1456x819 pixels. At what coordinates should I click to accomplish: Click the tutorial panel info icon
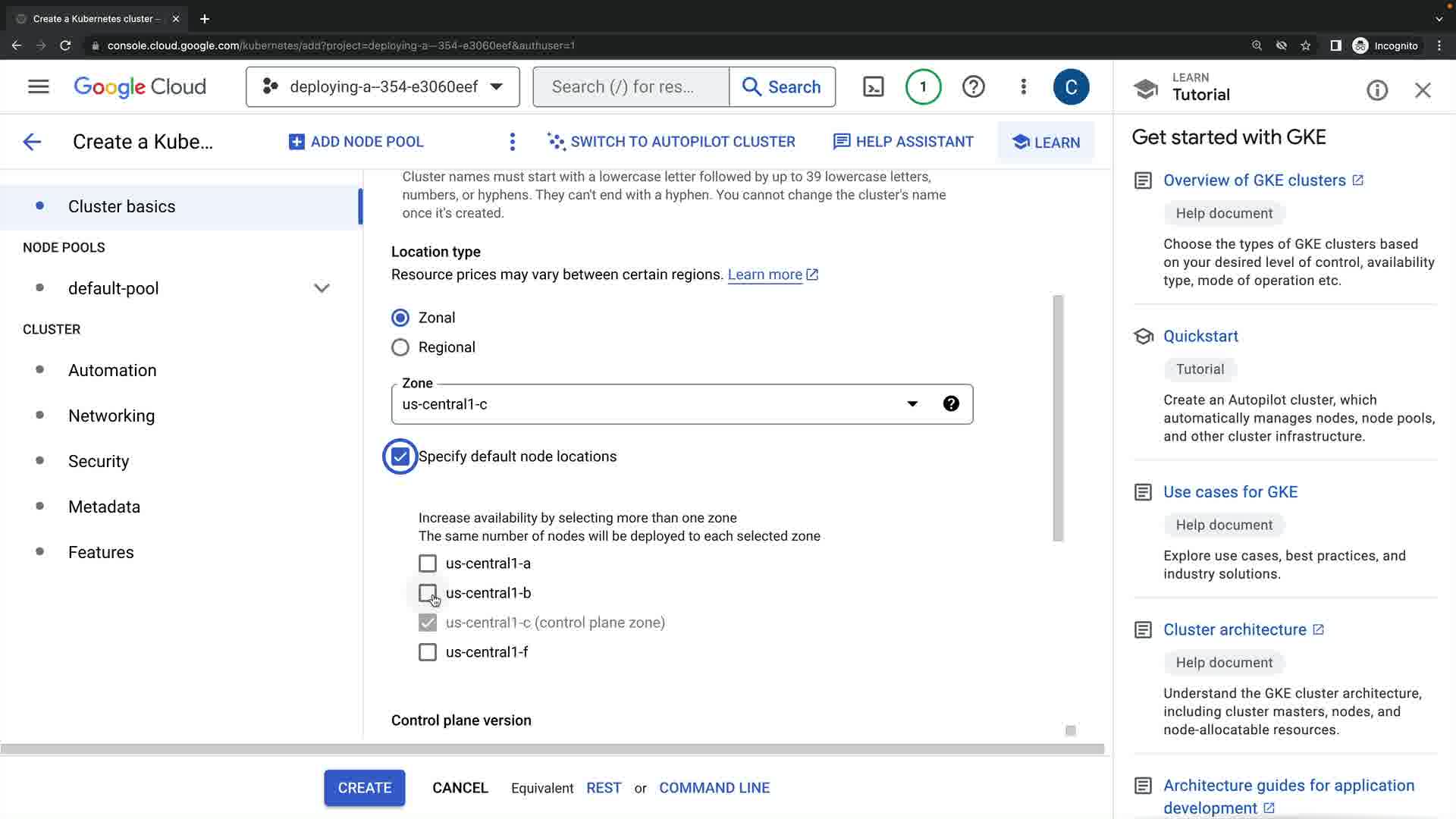1377,91
